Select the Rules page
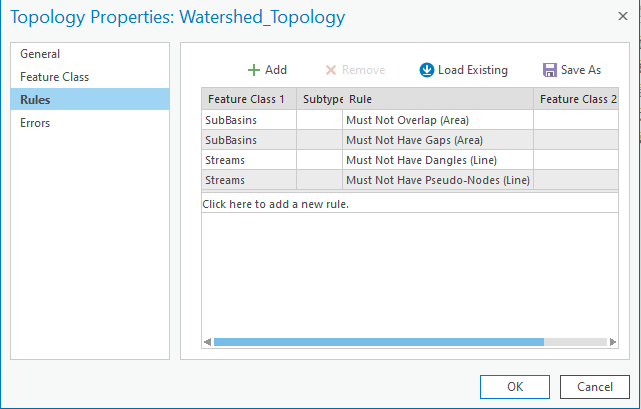The image size is (641, 409). [x=36, y=99]
